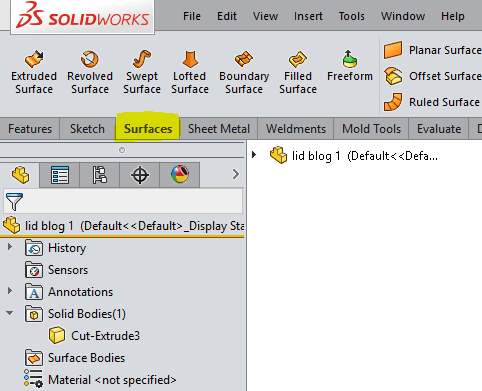This screenshot has height=391, width=482.
Task: Select the Sensors text label
Action: coord(68,270)
